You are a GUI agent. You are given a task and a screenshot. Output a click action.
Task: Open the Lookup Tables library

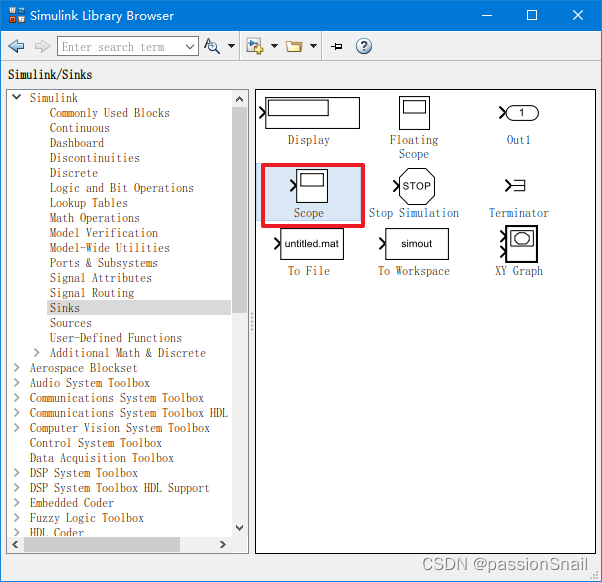89,203
